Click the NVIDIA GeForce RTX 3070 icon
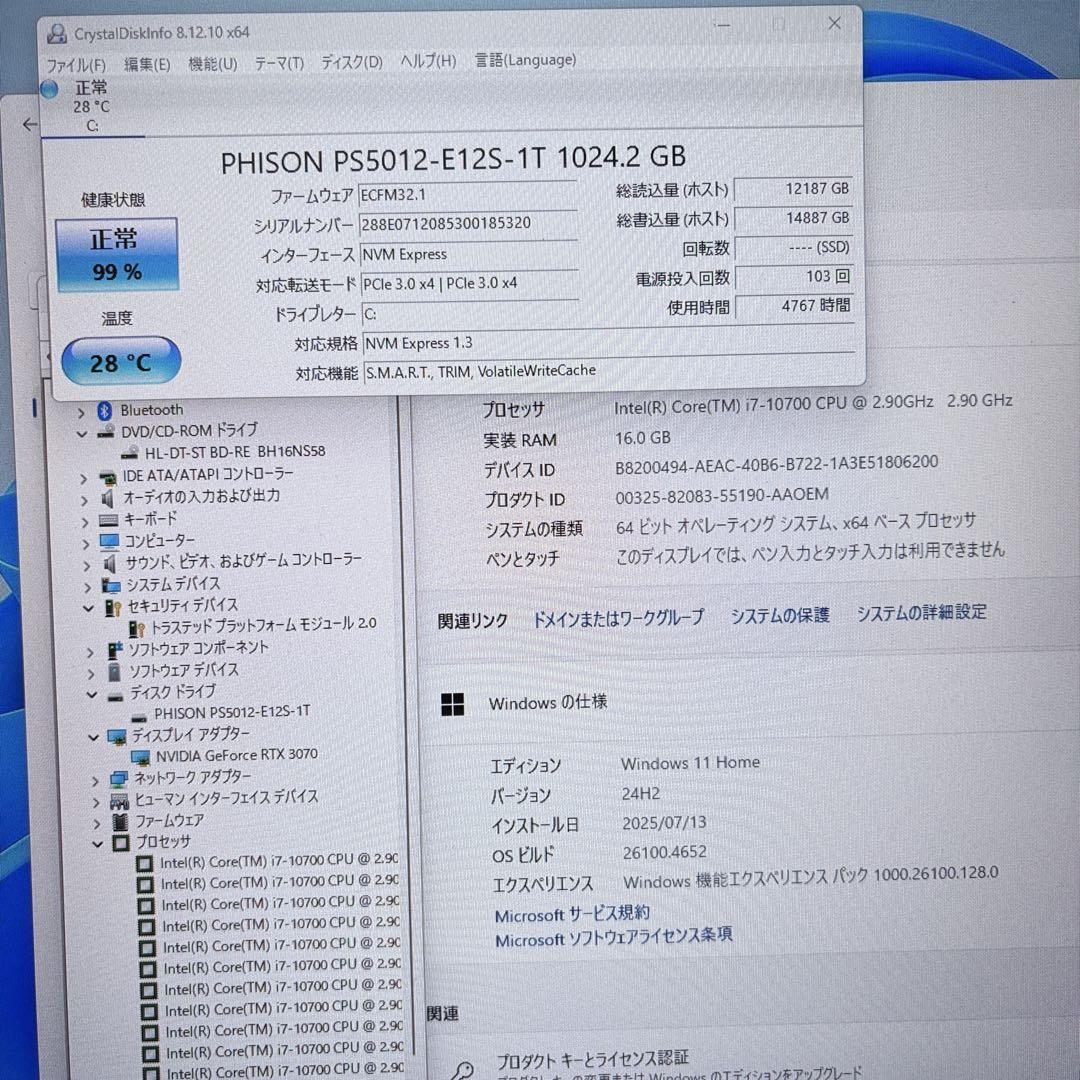1080x1080 pixels. [141, 758]
